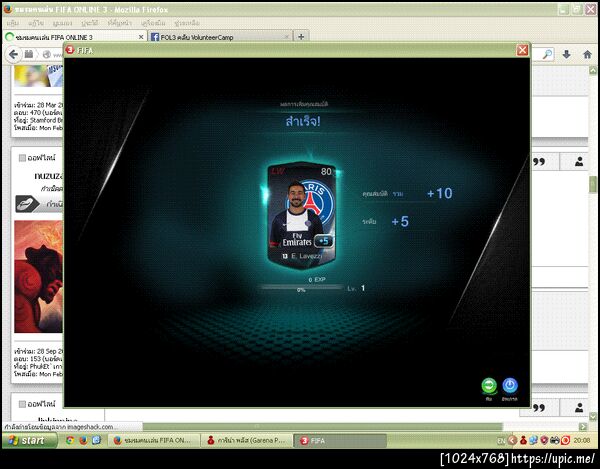Click nuzuza's red character avatar image
This screenshot has width=600, height=469.
click(x=39, y=277)
